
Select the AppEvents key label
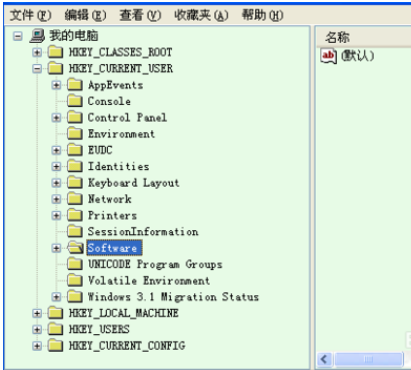coord(115,85)
